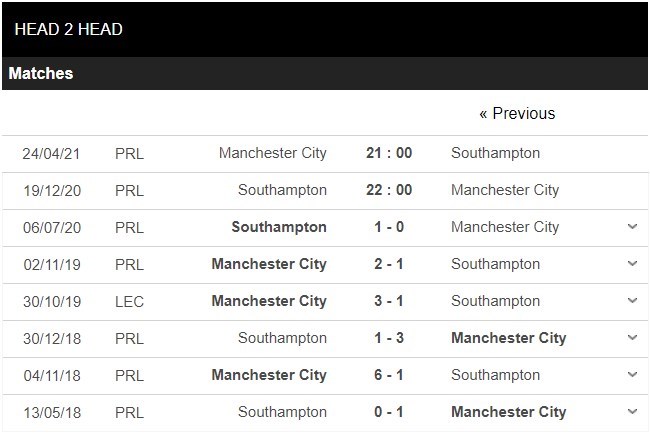
Task: Click the HEAD 2 HEAD title
Action: pyautogui.click(x=69, y=29)
